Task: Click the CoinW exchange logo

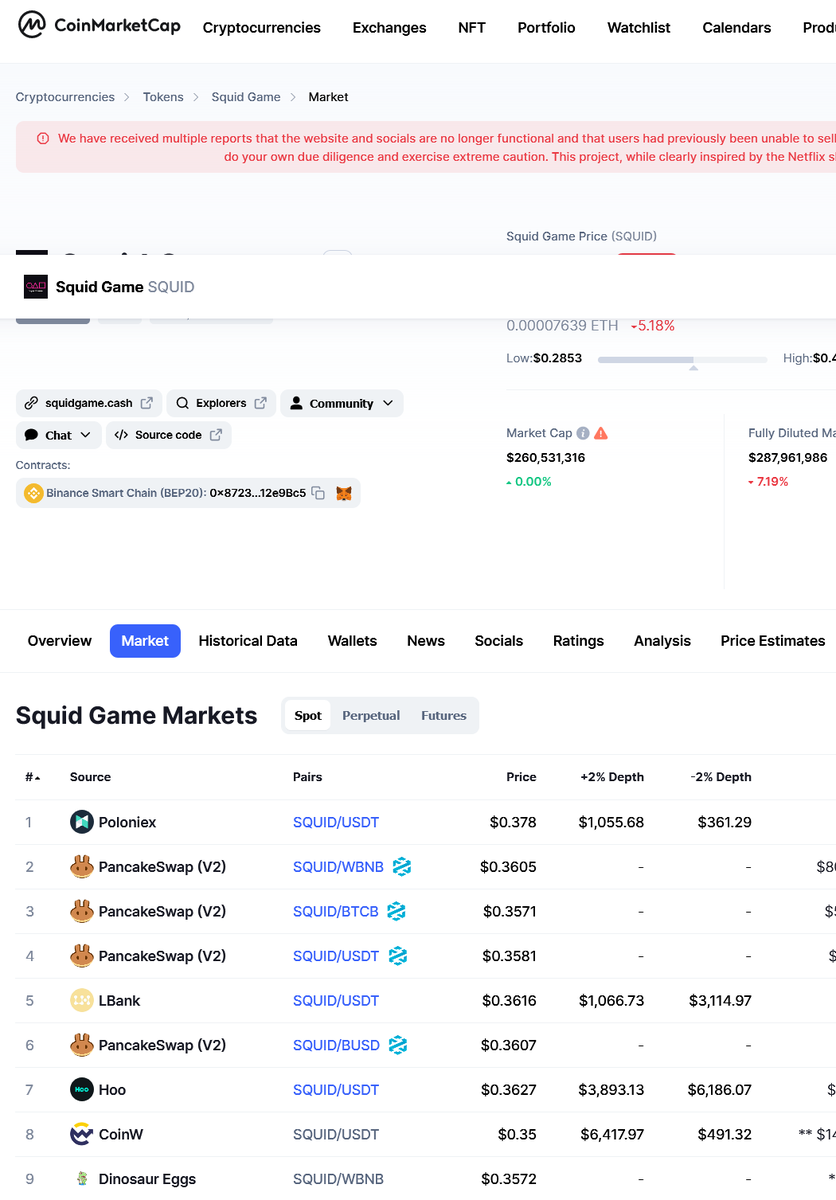Action: 82,1134
